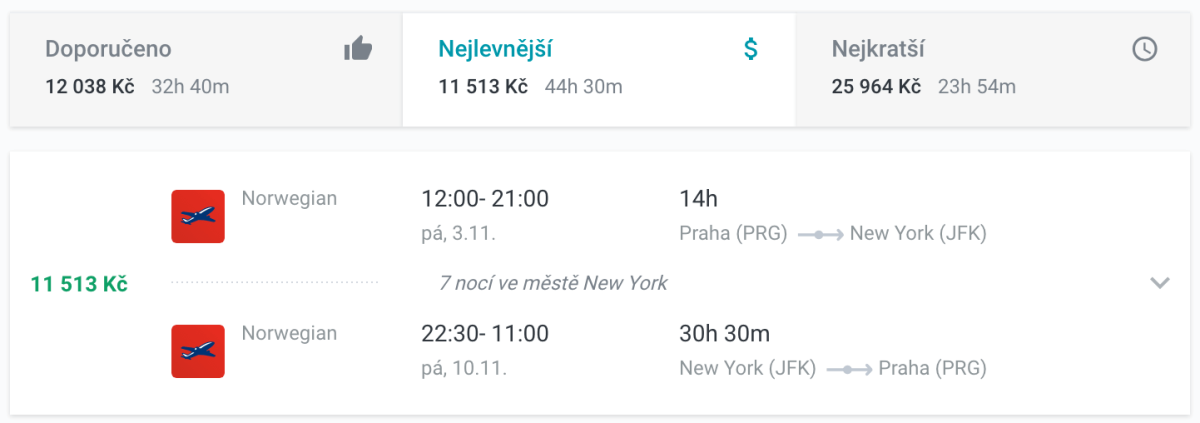Click the 22:30- 11:00 return time

tap(485, 334)
